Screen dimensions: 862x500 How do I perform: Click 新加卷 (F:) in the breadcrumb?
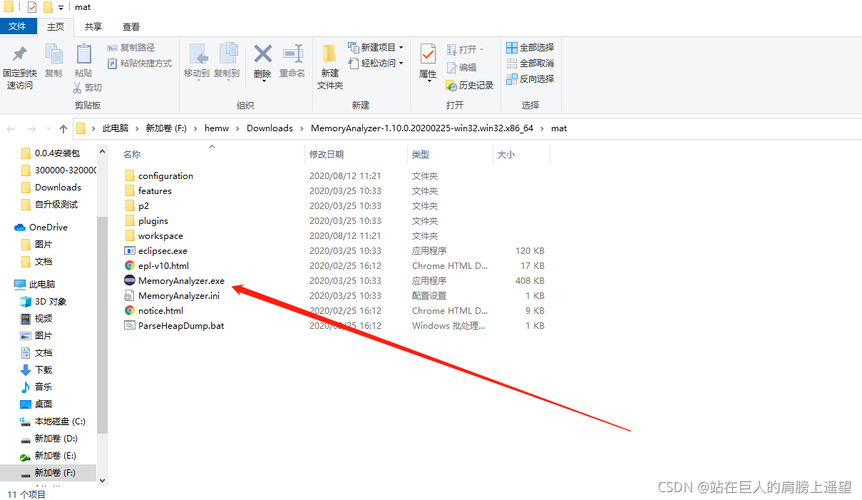click(166, 128)
